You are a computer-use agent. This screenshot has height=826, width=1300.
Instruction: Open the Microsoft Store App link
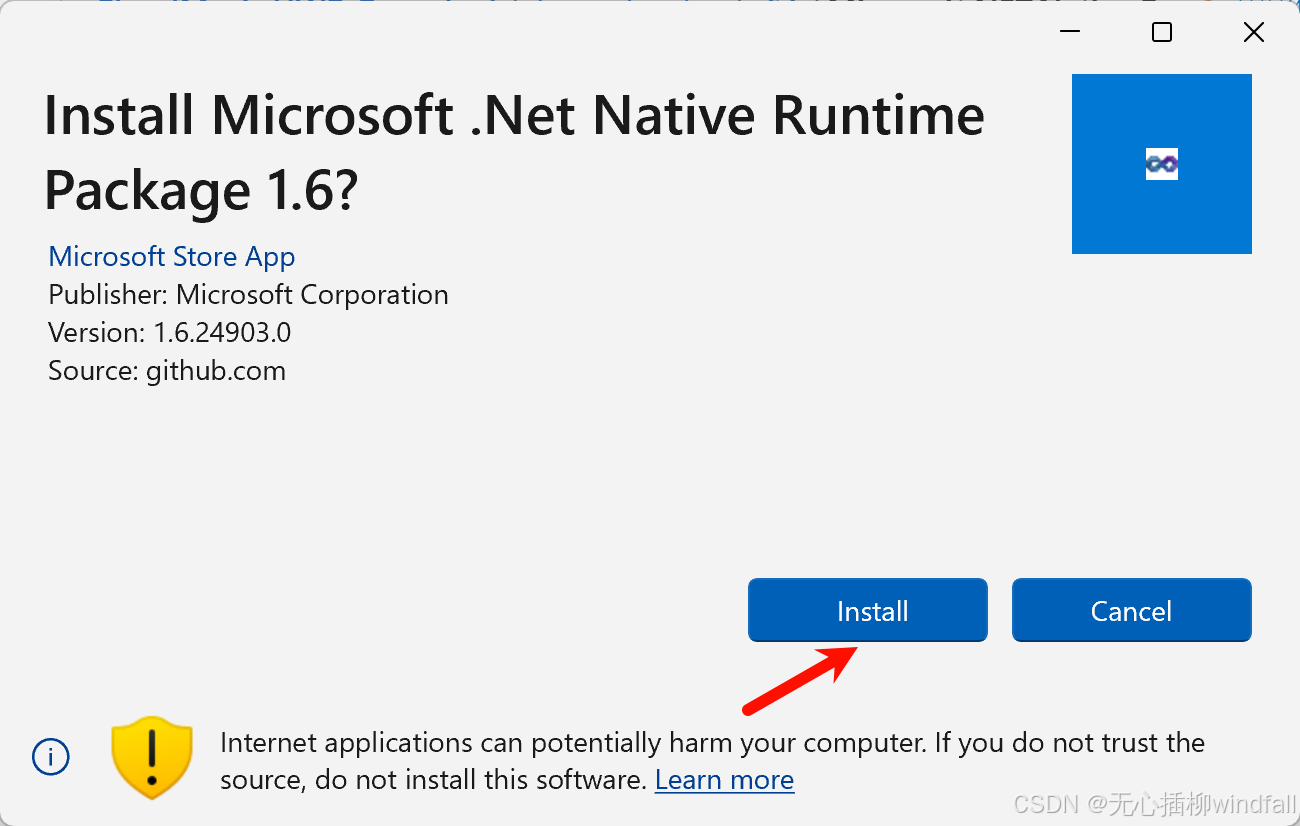pyautogui.click(x=171, y=257)
